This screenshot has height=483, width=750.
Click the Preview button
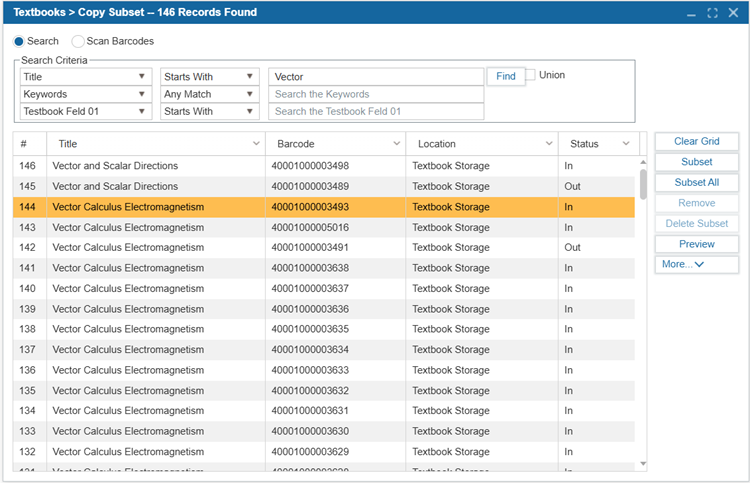click(696, 244)
